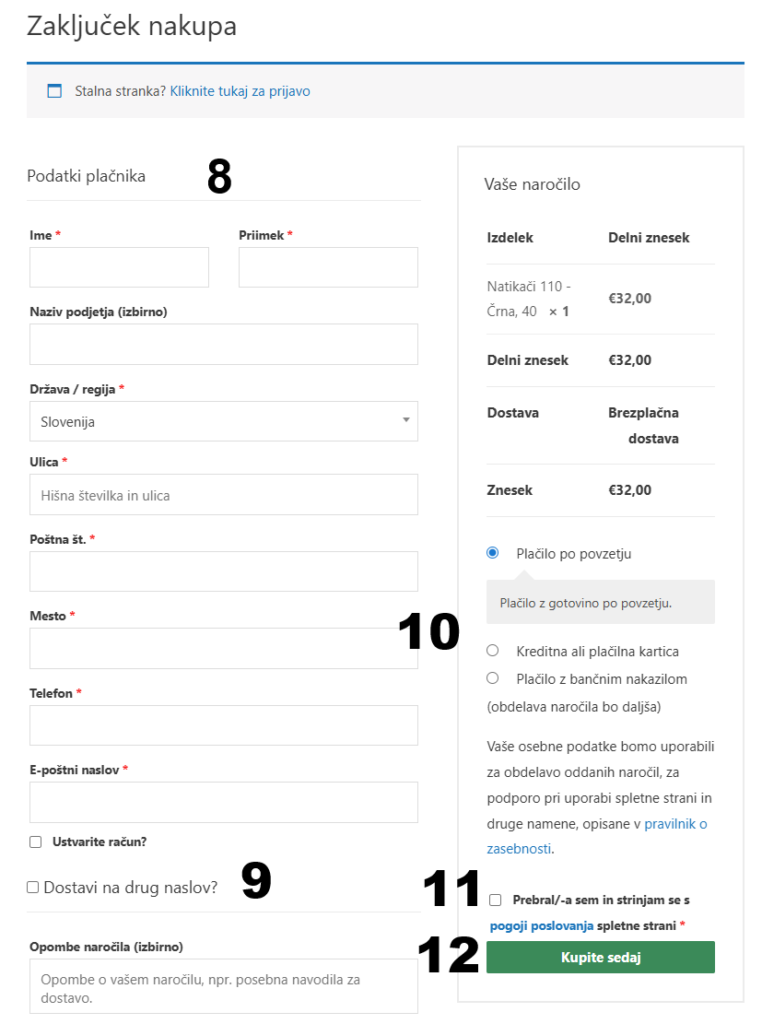
Task: Click the Ime text field
Action: click(x=119, y=267)
